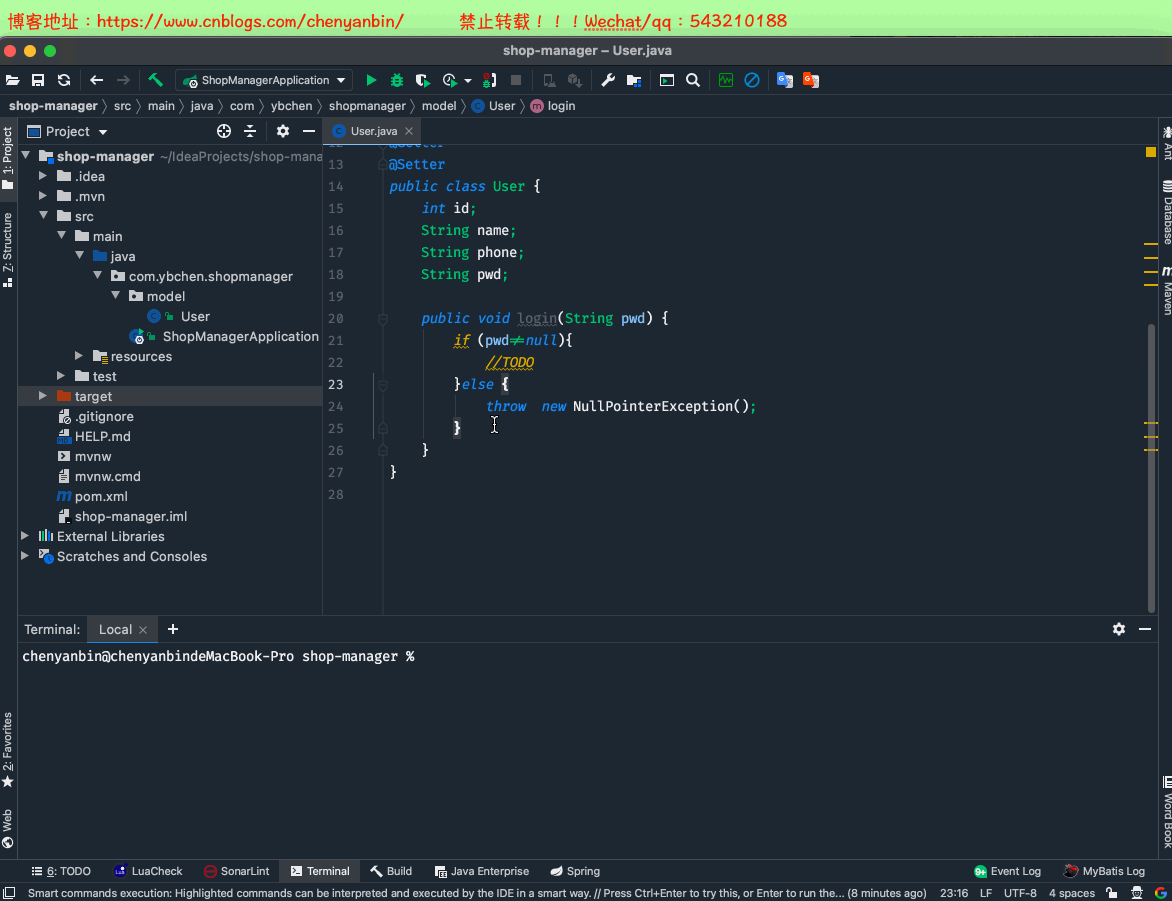The image size is (1172, 901).
Task: Open Project panel gear options
Action: point(283,131)
